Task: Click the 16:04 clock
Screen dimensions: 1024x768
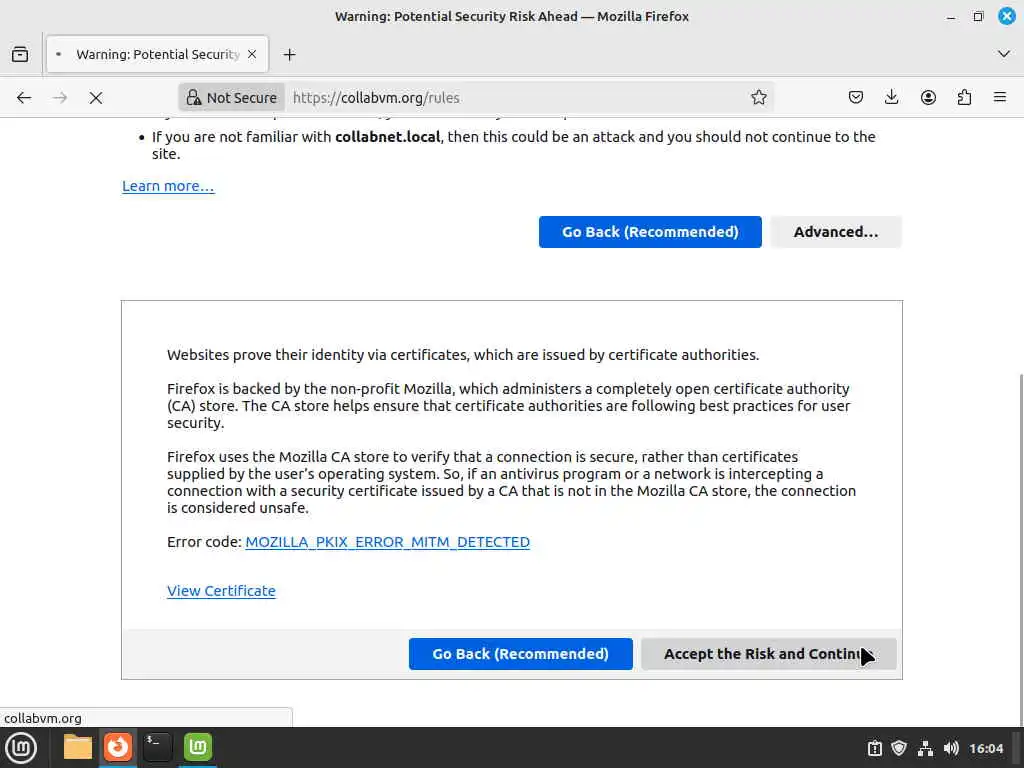Action: pos(986,748)
